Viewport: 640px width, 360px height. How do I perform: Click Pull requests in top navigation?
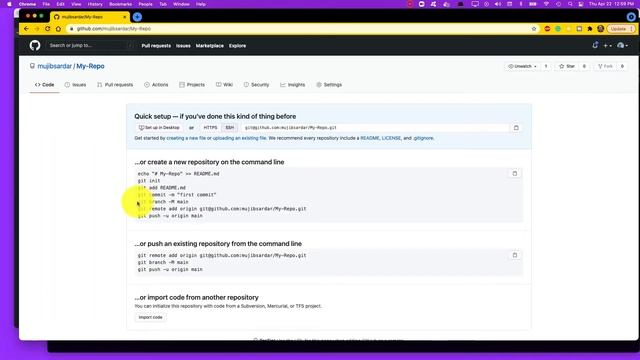[156, 46]
